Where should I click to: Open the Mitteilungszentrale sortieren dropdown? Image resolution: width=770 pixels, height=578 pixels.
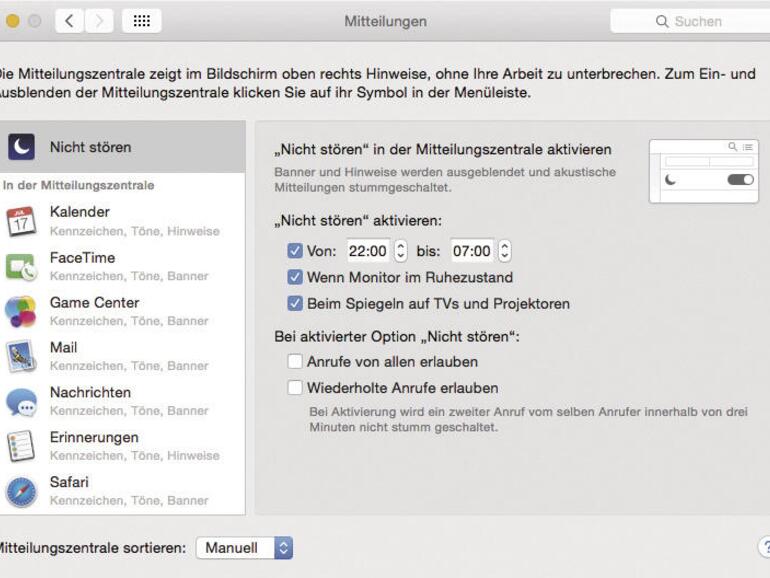tap(244, 548)
